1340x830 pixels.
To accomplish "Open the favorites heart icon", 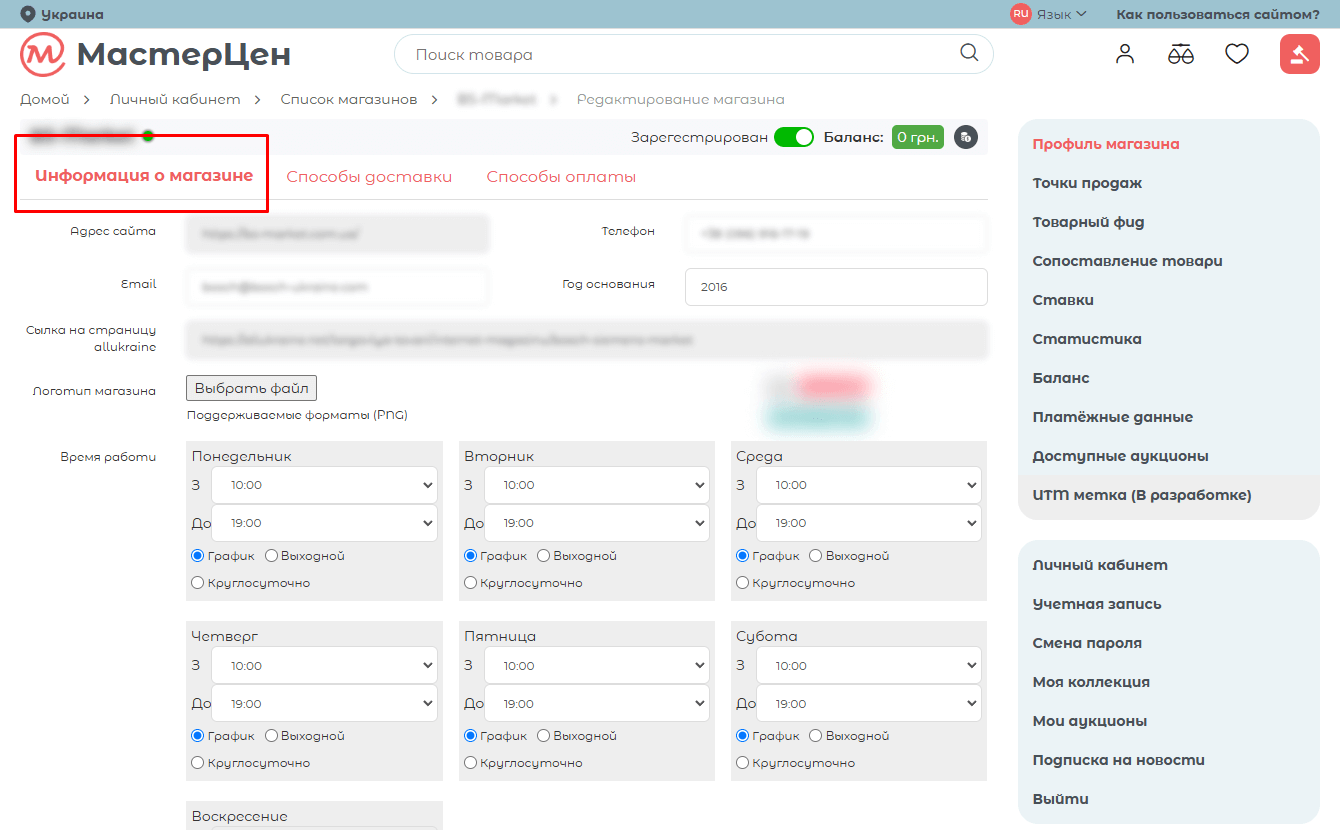I will click(x=1237, y=54).
